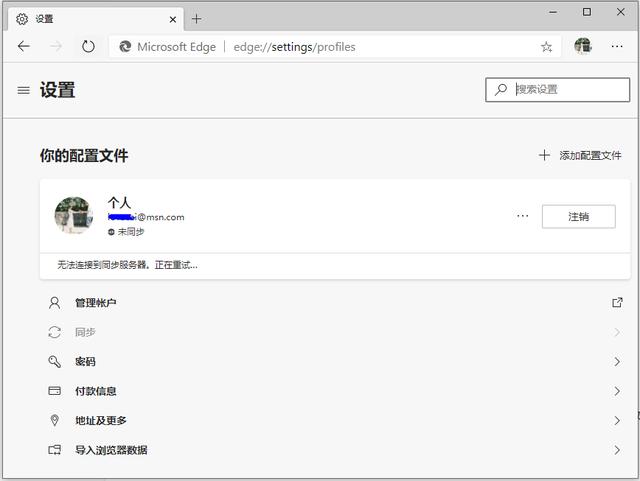640x481 pixels.
Task: Expand 付款信息 row chevron
Action: click(x=617, y=391)
